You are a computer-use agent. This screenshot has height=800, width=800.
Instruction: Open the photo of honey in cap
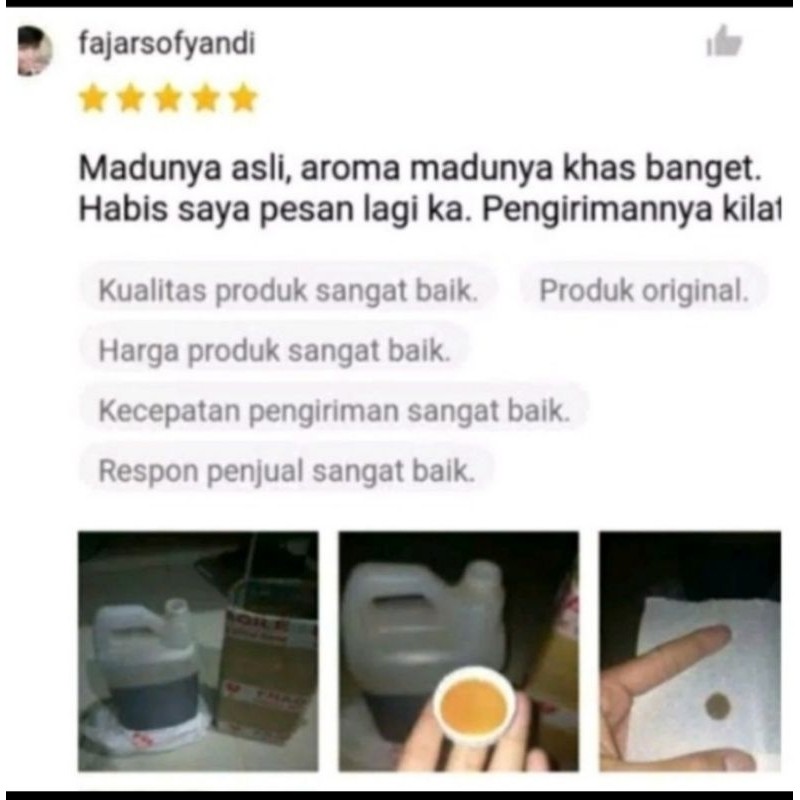[459, 651]
